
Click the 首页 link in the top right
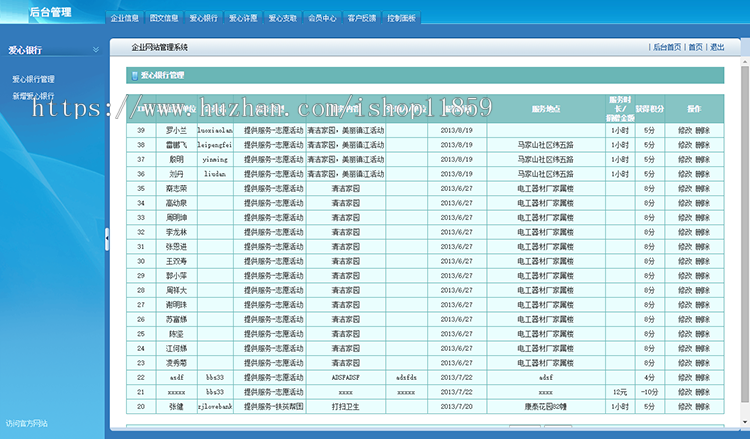tap(695, 47)
